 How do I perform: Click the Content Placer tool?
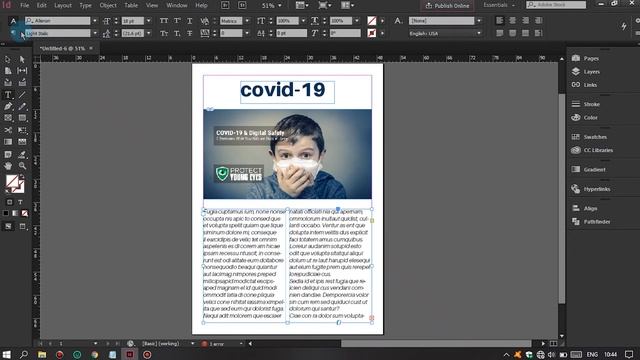(22, 83)
